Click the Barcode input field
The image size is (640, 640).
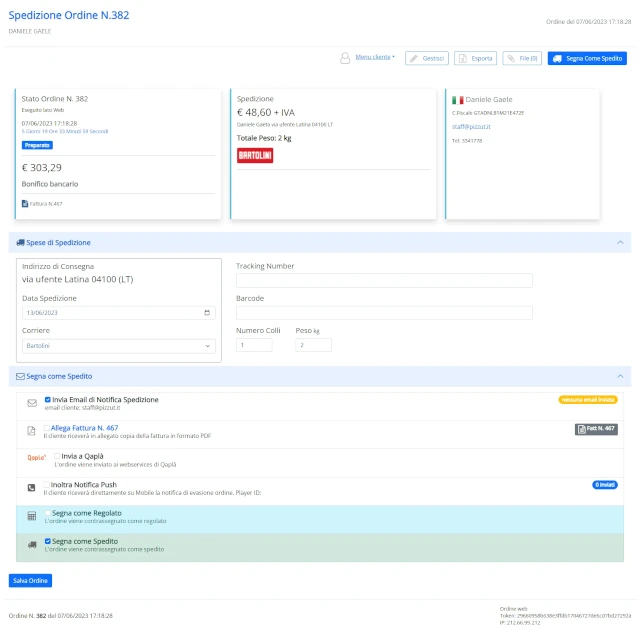click(x=384, y=313)
